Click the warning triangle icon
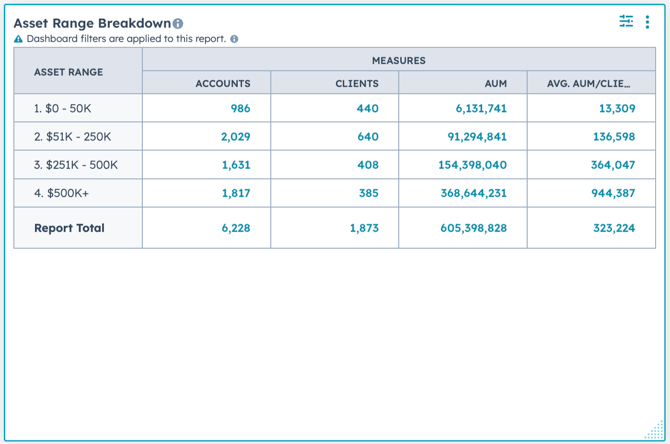The width and height of the screenshot is (670, 444). point(18,39)
